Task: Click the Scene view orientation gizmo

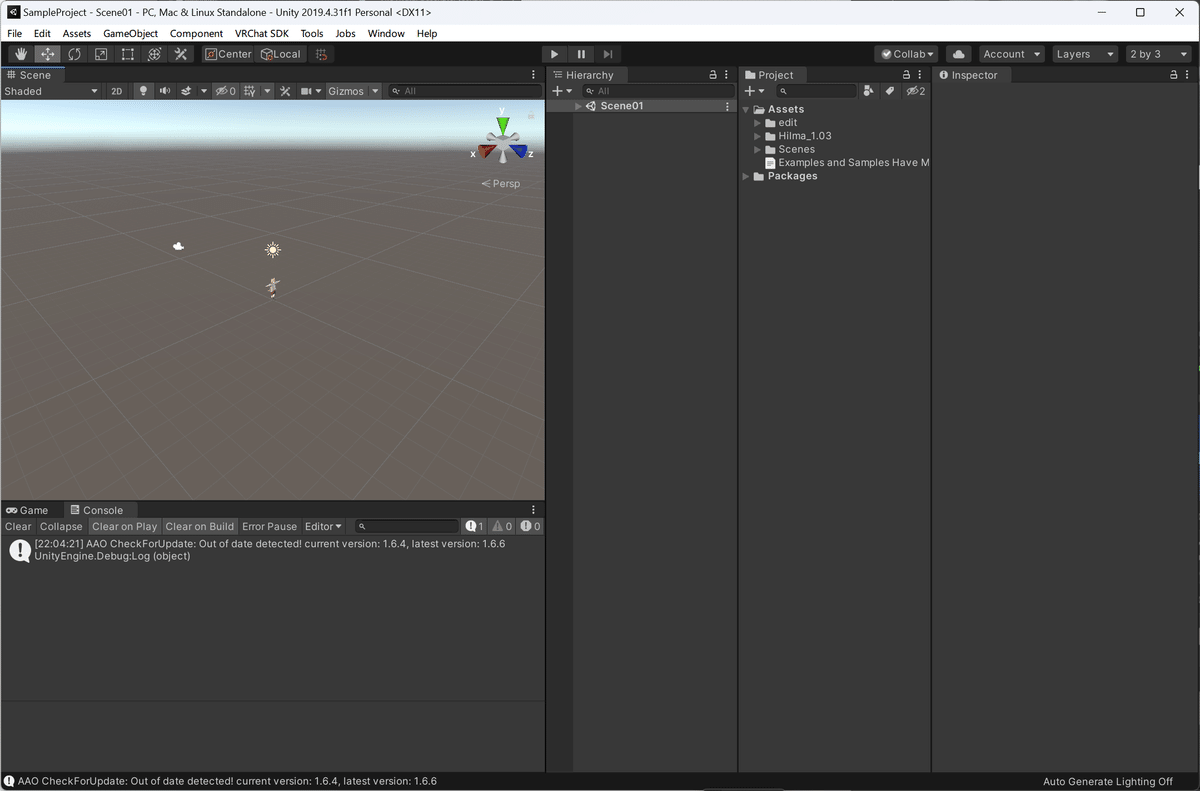Action: pos(502,138)
